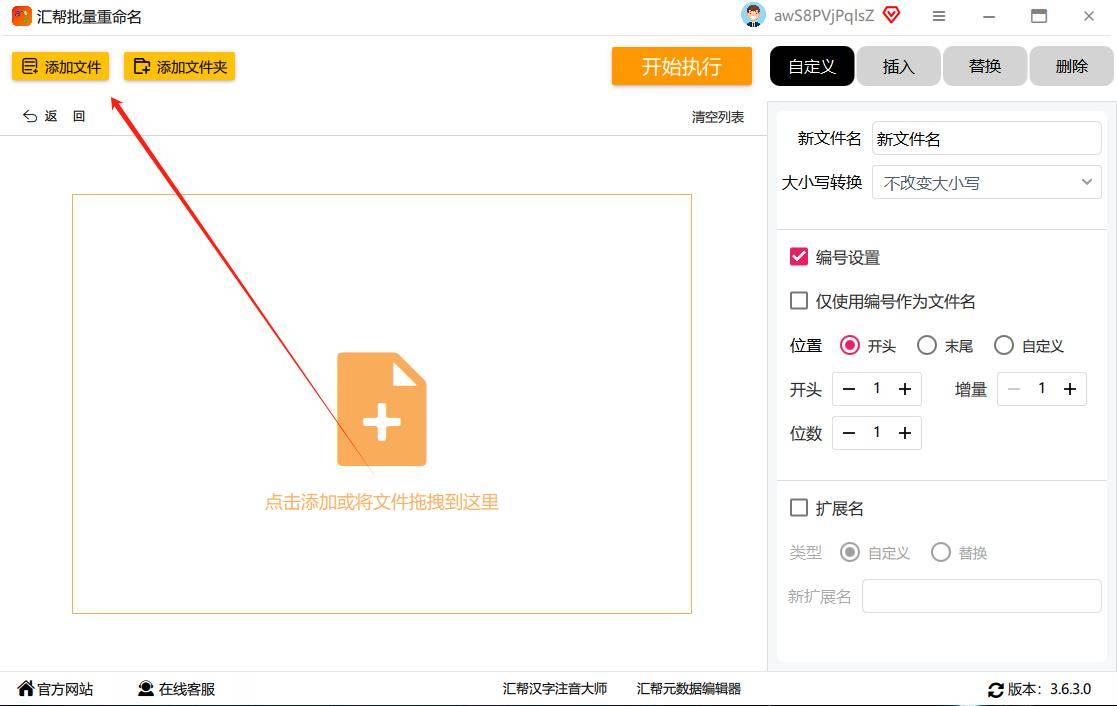This screenshot has height=706, width=1117.
Task: Enable the 扩展名 option
Action: pyautogui.click(x=799, y=508)
